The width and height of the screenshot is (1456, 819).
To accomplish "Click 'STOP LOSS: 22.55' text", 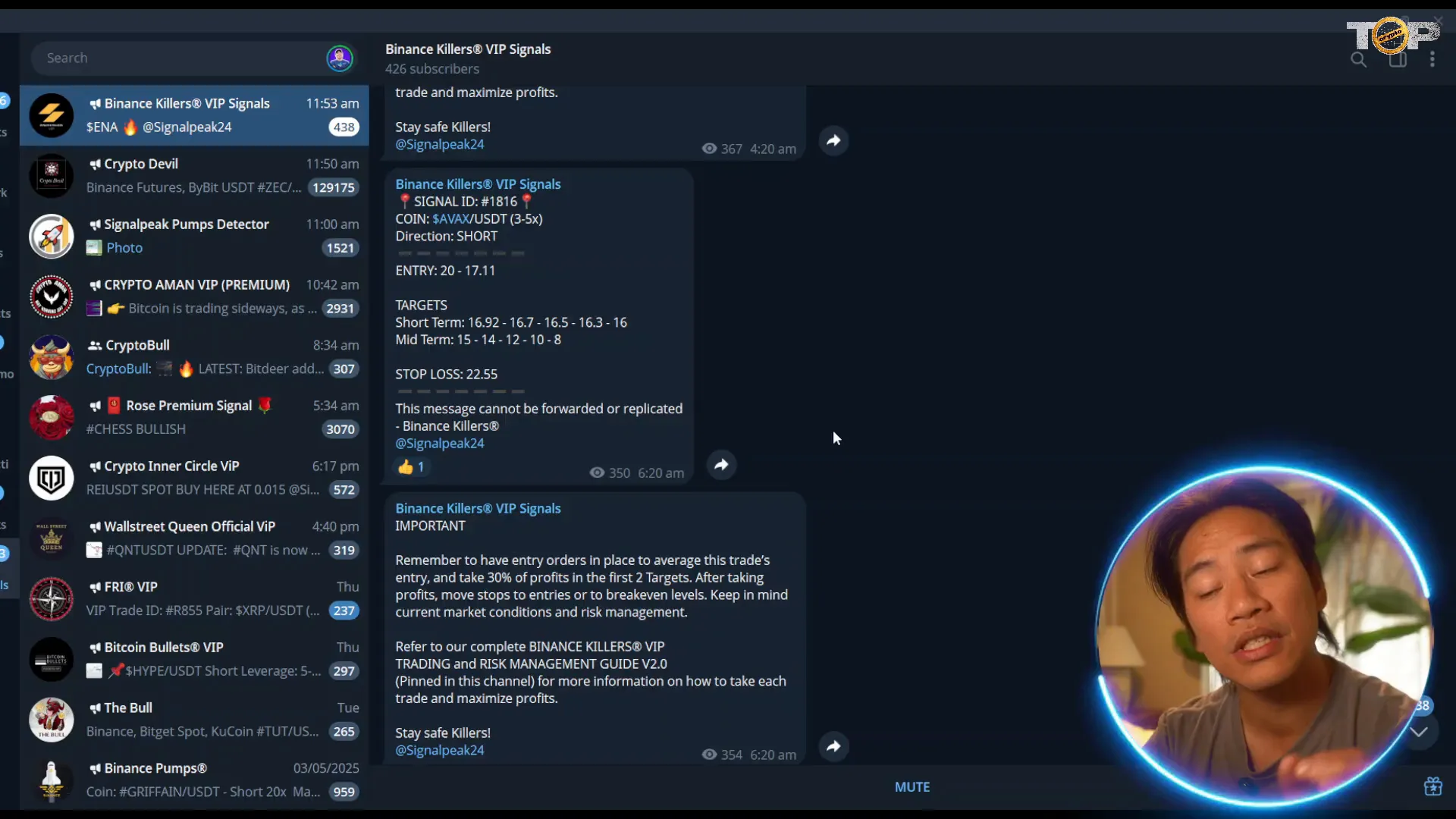I will [446, 375].
